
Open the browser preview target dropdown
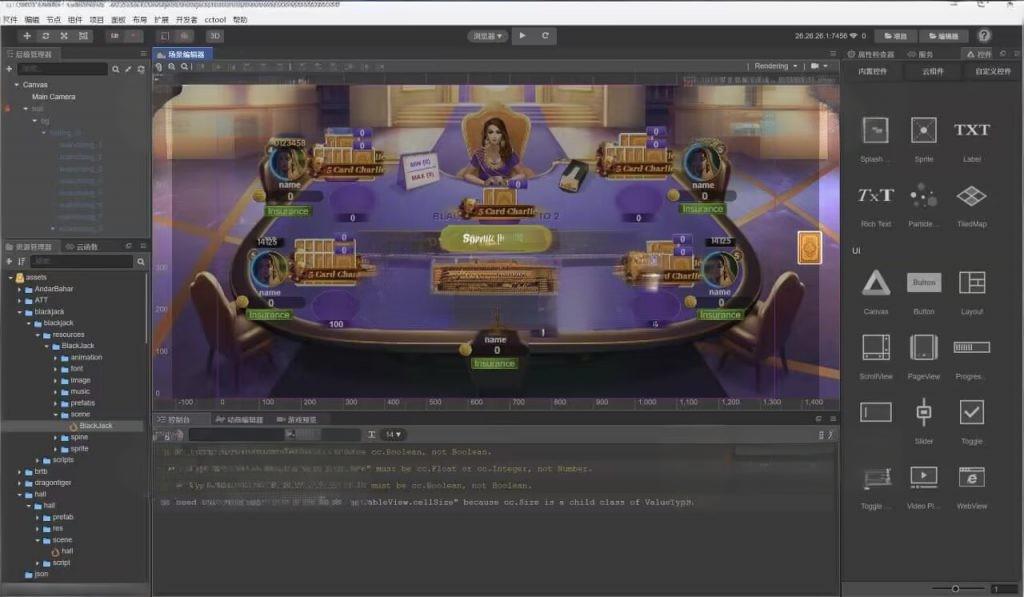click(x=487, y=36)
